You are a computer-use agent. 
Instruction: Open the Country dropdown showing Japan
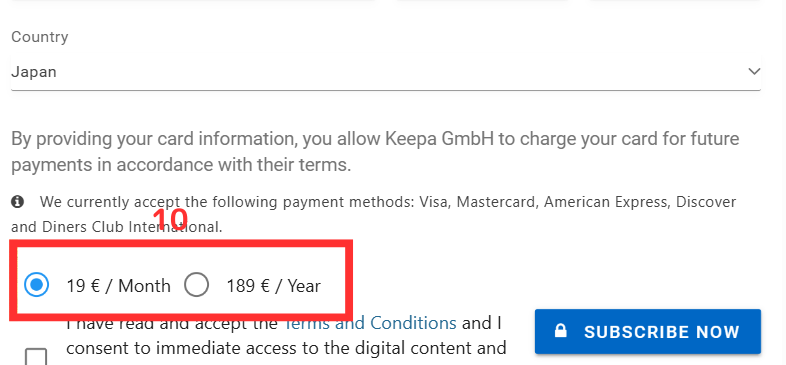(x=386, y=72)
